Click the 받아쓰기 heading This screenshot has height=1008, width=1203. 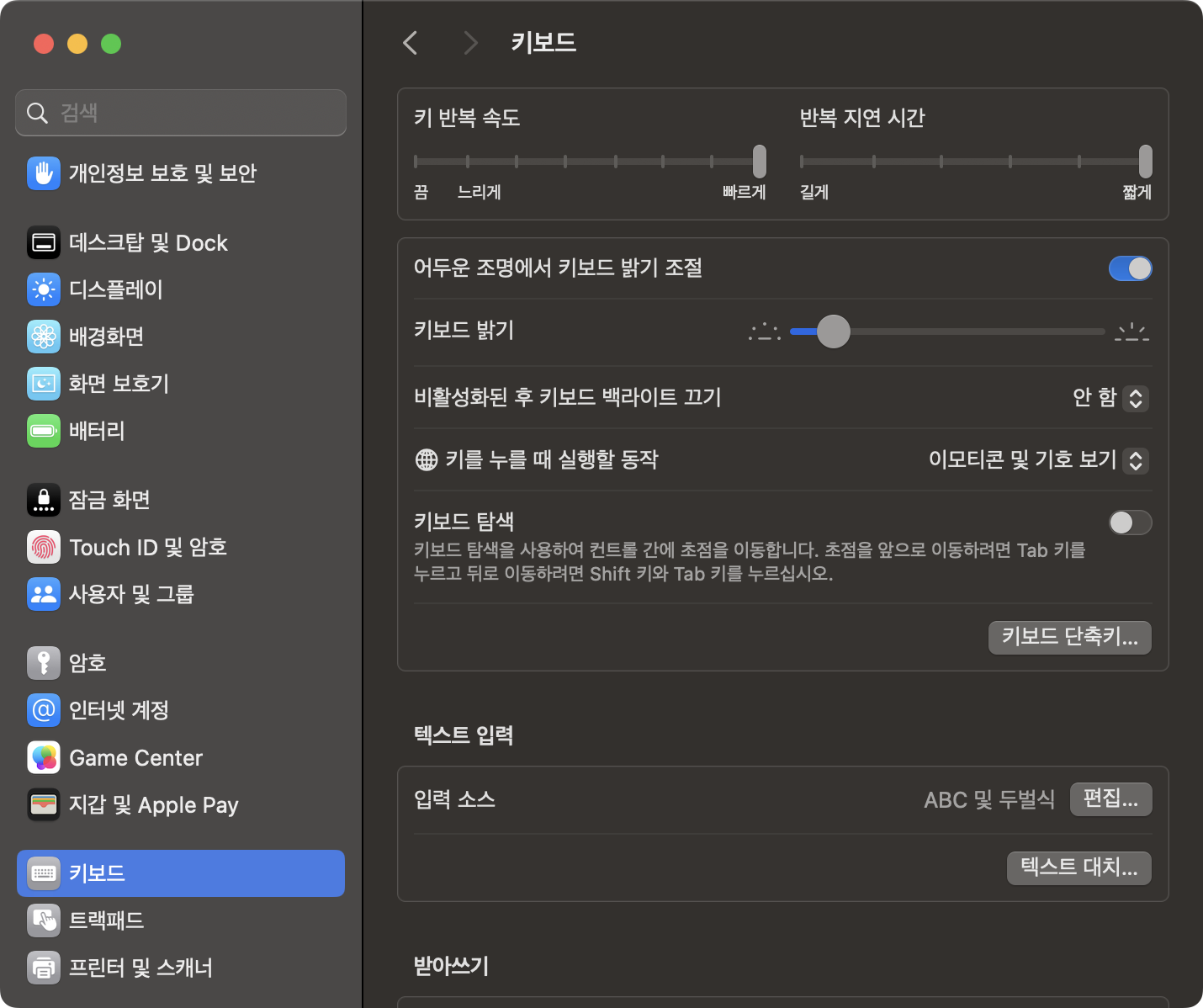[451, 966]
